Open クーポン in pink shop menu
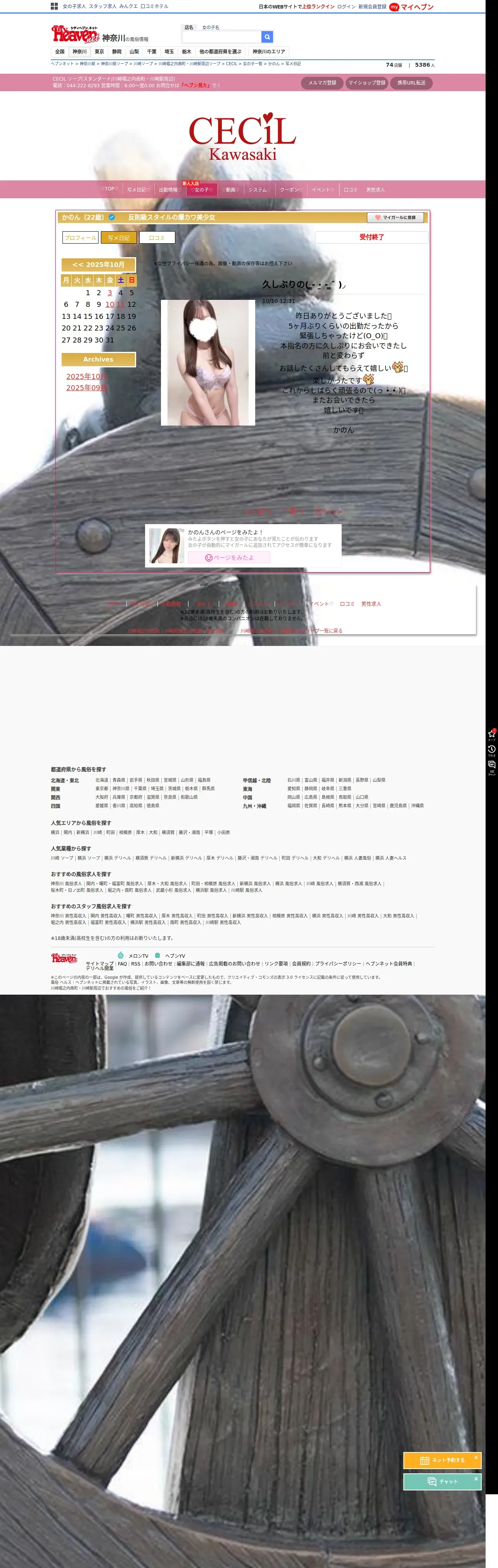 click(x=291, y=190)
